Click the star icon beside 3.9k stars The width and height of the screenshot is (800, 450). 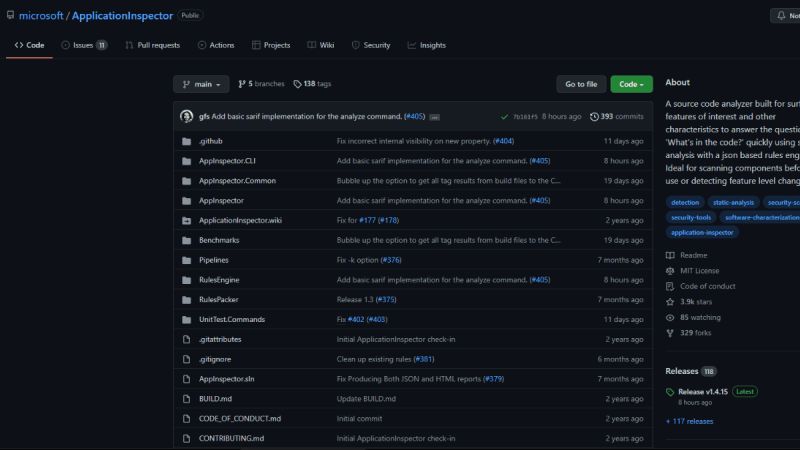tap(670, 302)
